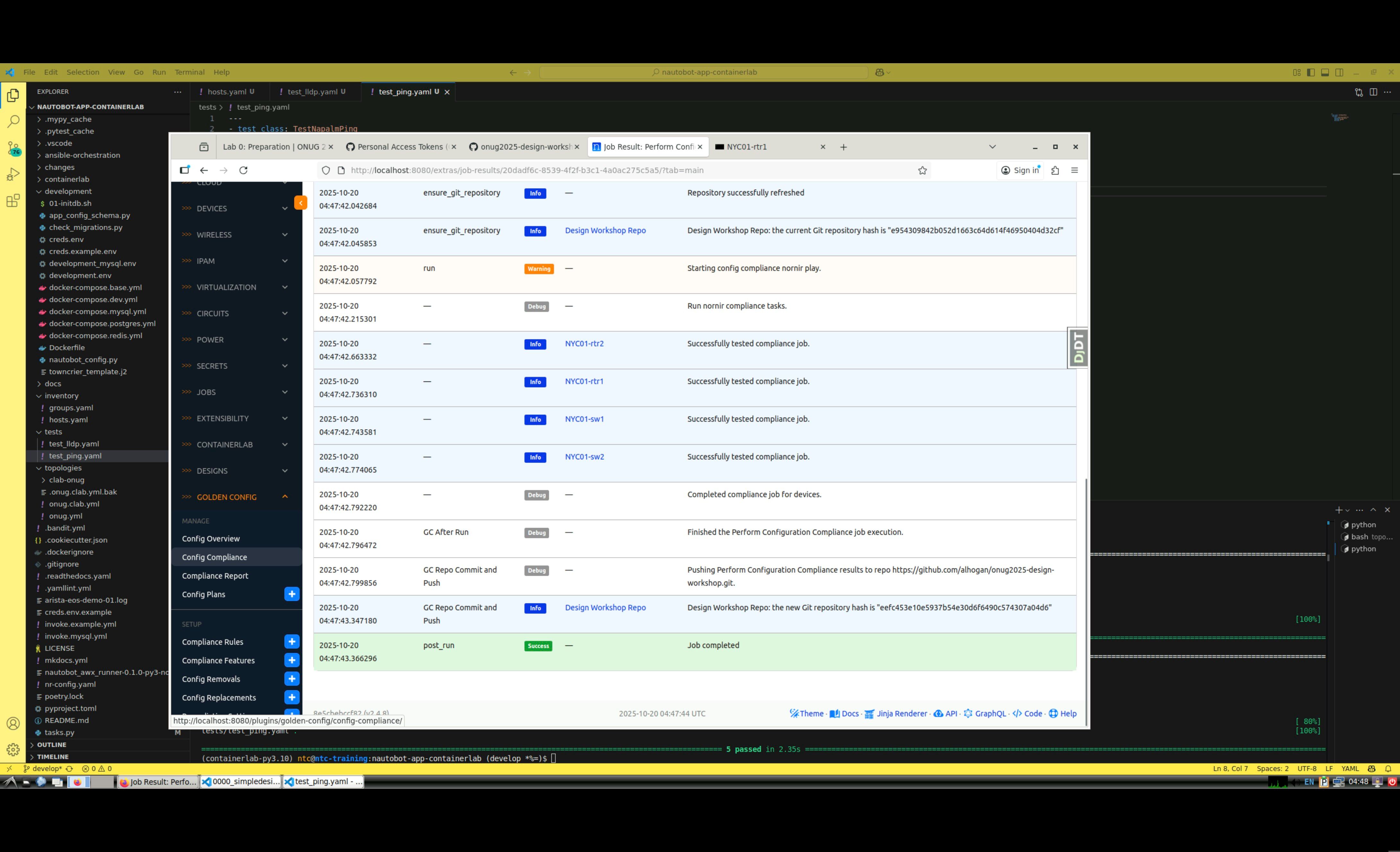Image resolution: width=1400 pixels, height=852 pixels.
Task: Open Compliance Report in sidebar
Action: tap(215, 576)
